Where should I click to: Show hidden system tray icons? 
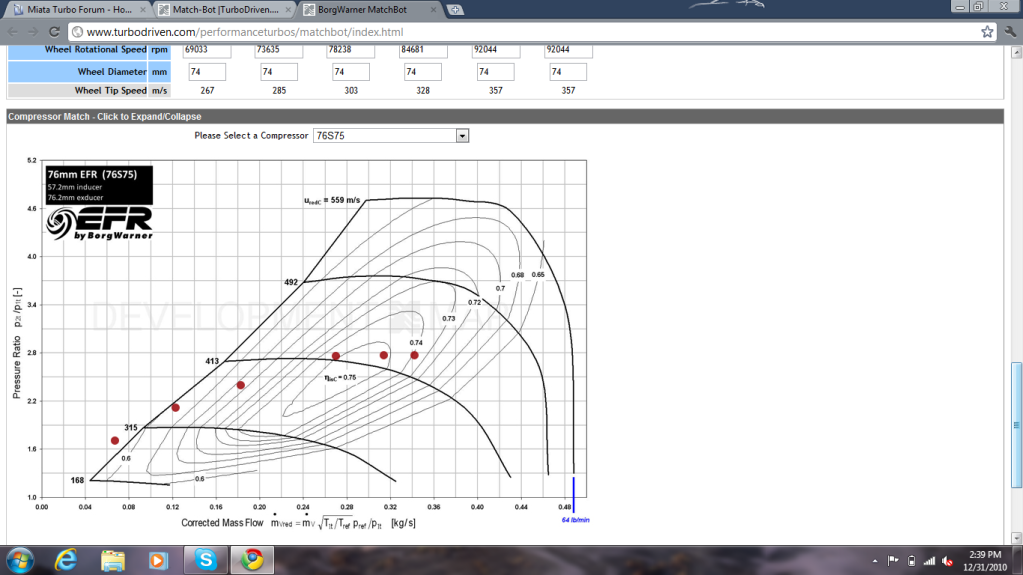tap(877, 560)
